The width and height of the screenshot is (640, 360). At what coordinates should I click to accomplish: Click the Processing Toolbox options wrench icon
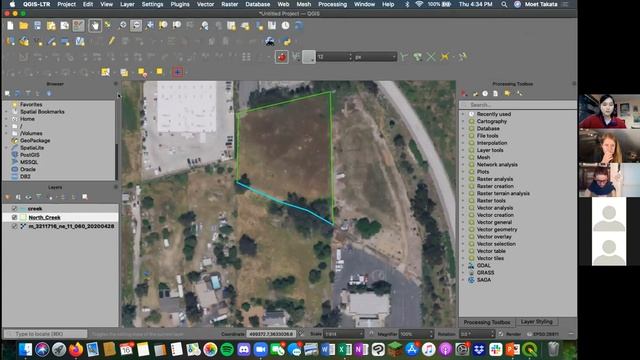(x=519, y=93)
